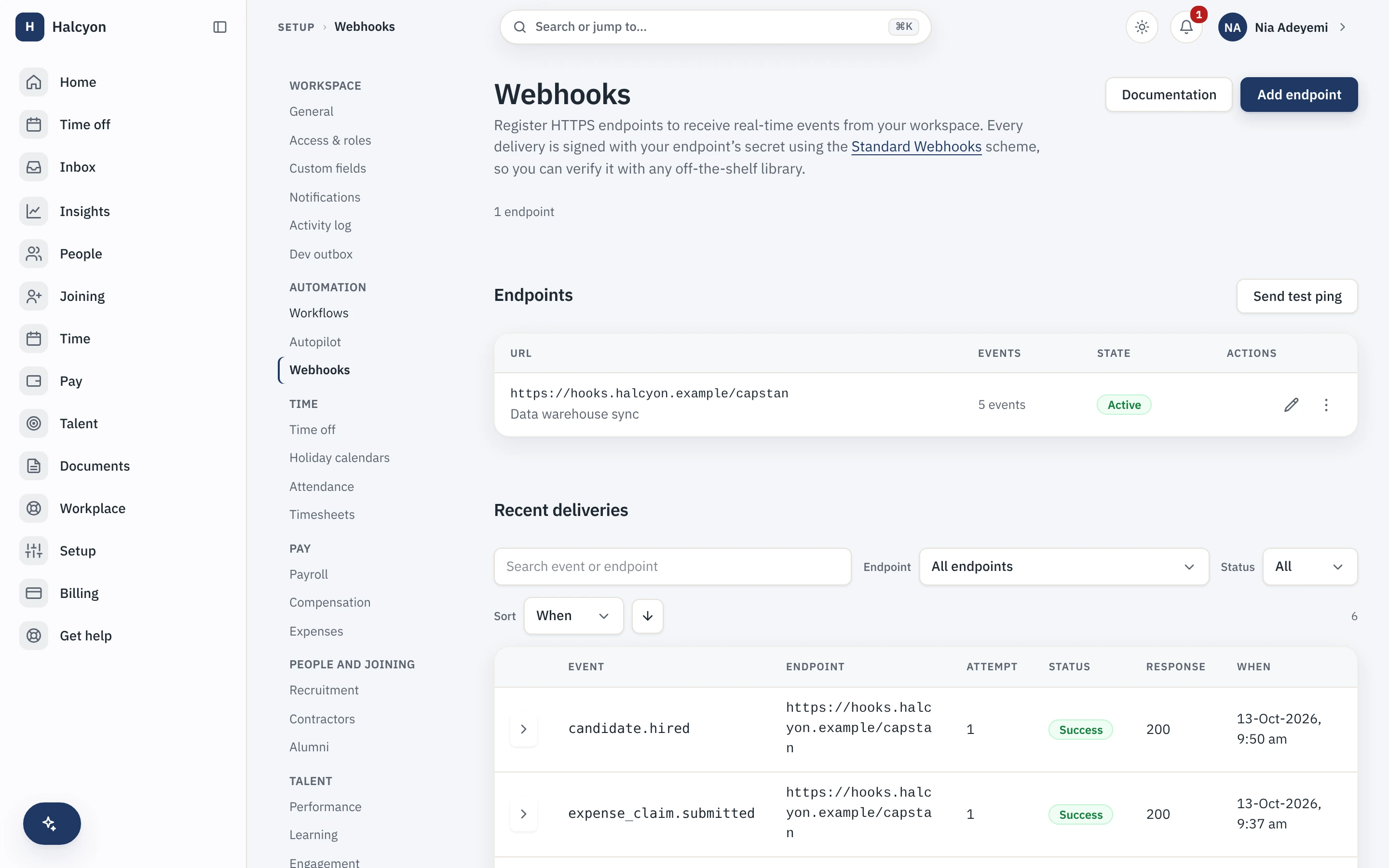Click the Search event or endpoint field
1389x868 pixels.
672,567
